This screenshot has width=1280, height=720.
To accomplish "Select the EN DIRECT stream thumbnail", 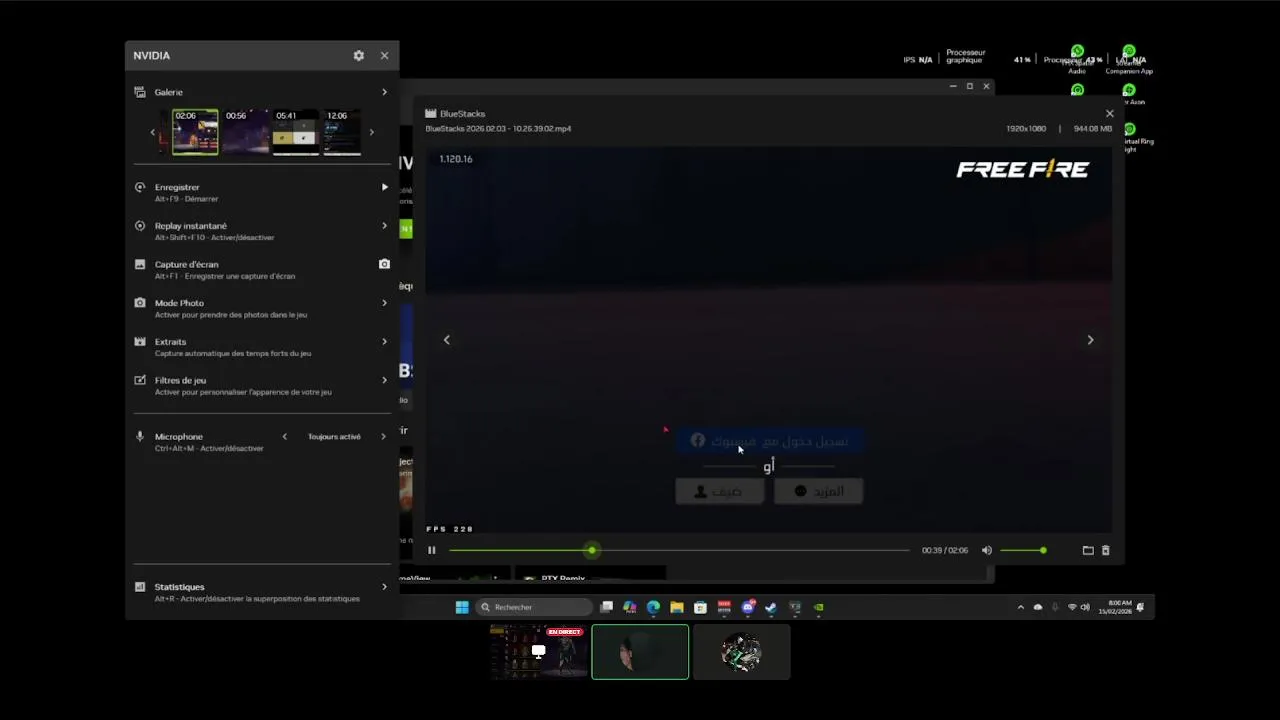I will tap(538, 652).
